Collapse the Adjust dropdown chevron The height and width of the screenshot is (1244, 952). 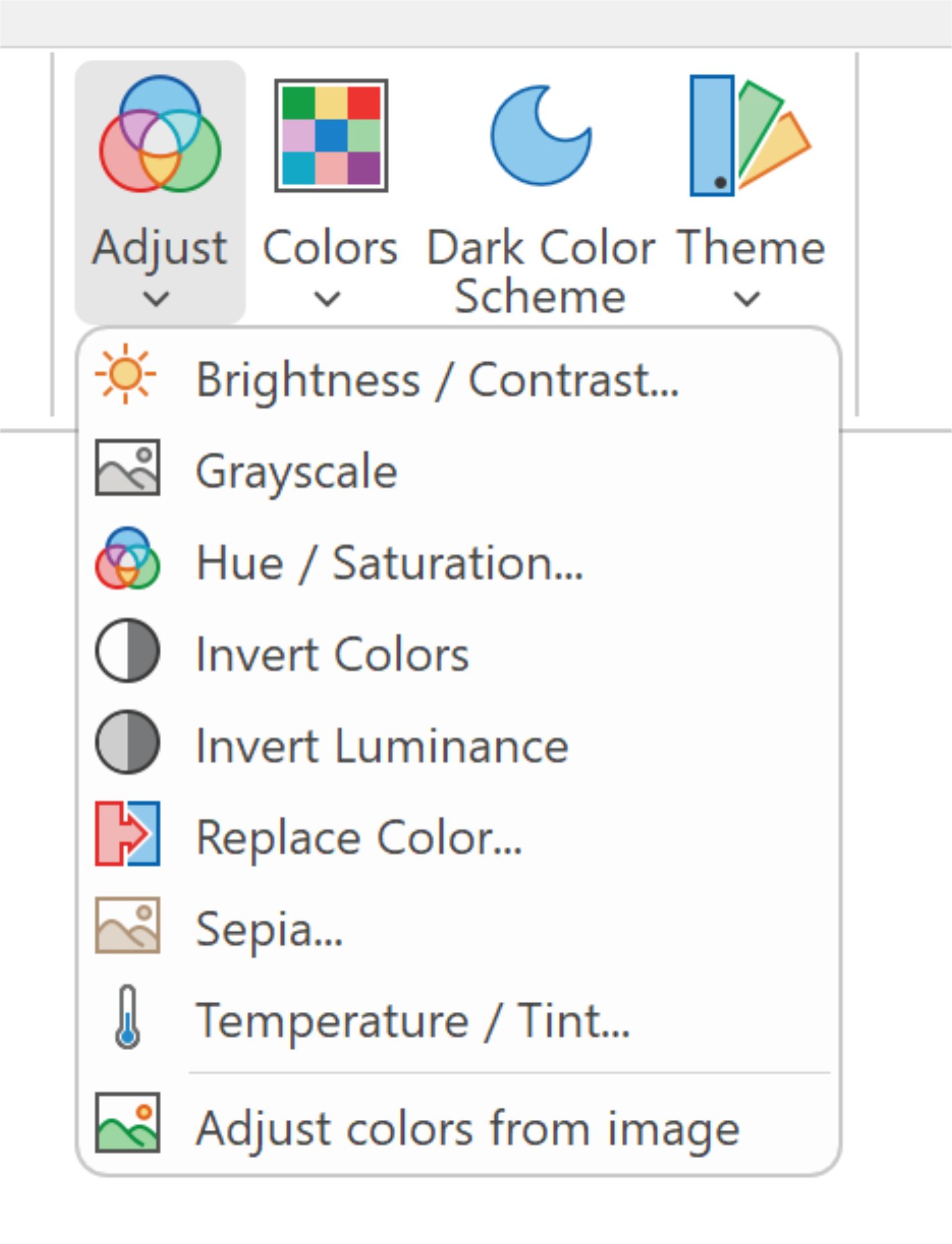tap(157, 298)
